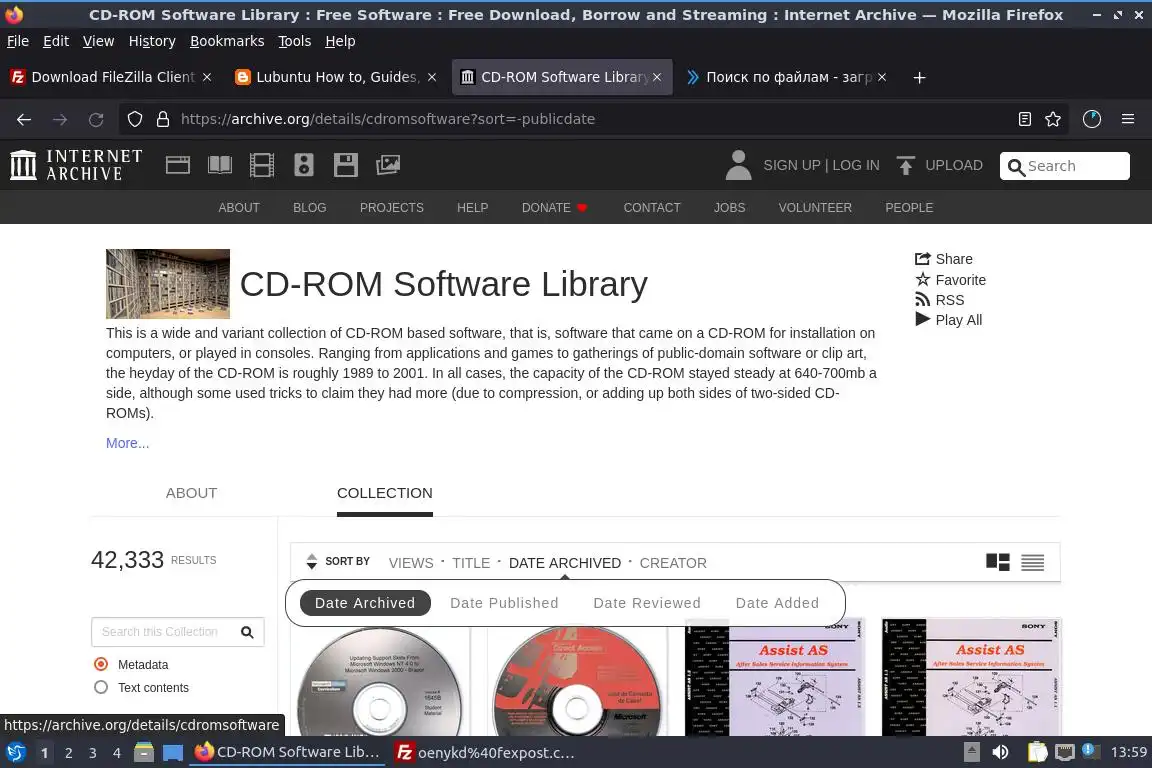Choose Date Added sort option
Screen dimensions: 1152x768
pyautogui.click(x=777, y=603)
